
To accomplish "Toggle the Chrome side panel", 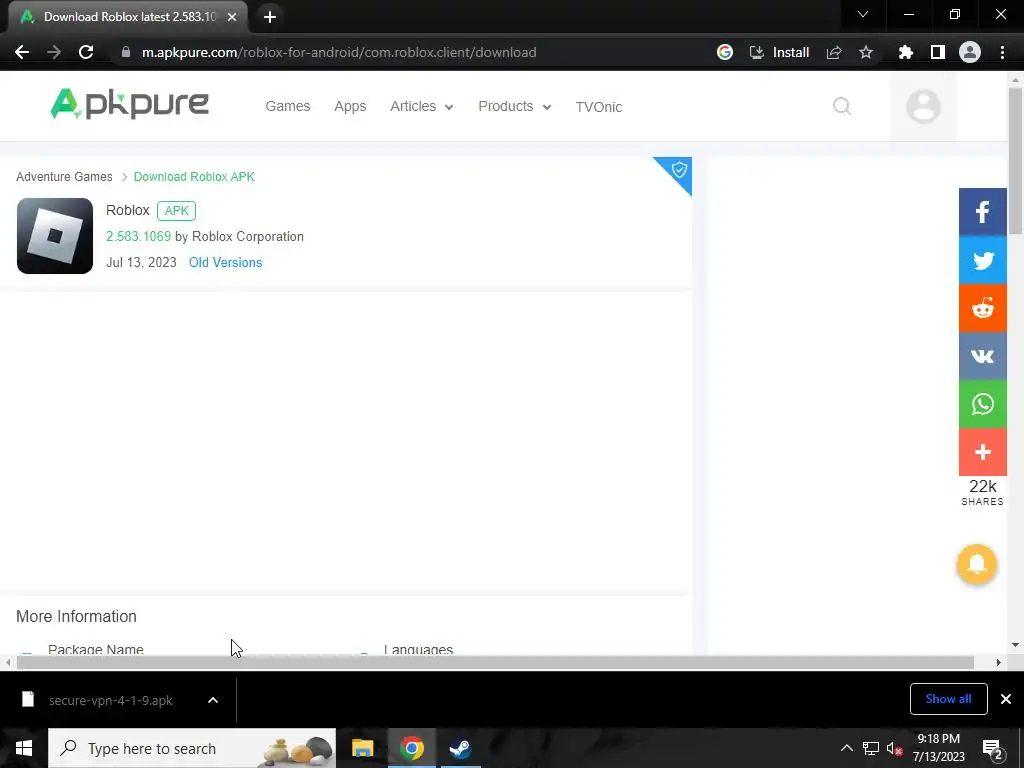I will click(x=937, y=52).
